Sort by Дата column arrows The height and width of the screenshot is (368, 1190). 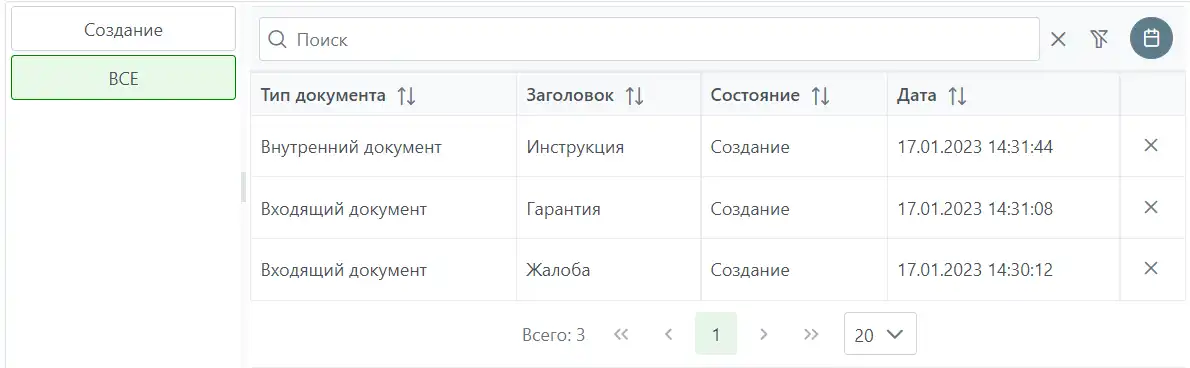coord(957,96)
